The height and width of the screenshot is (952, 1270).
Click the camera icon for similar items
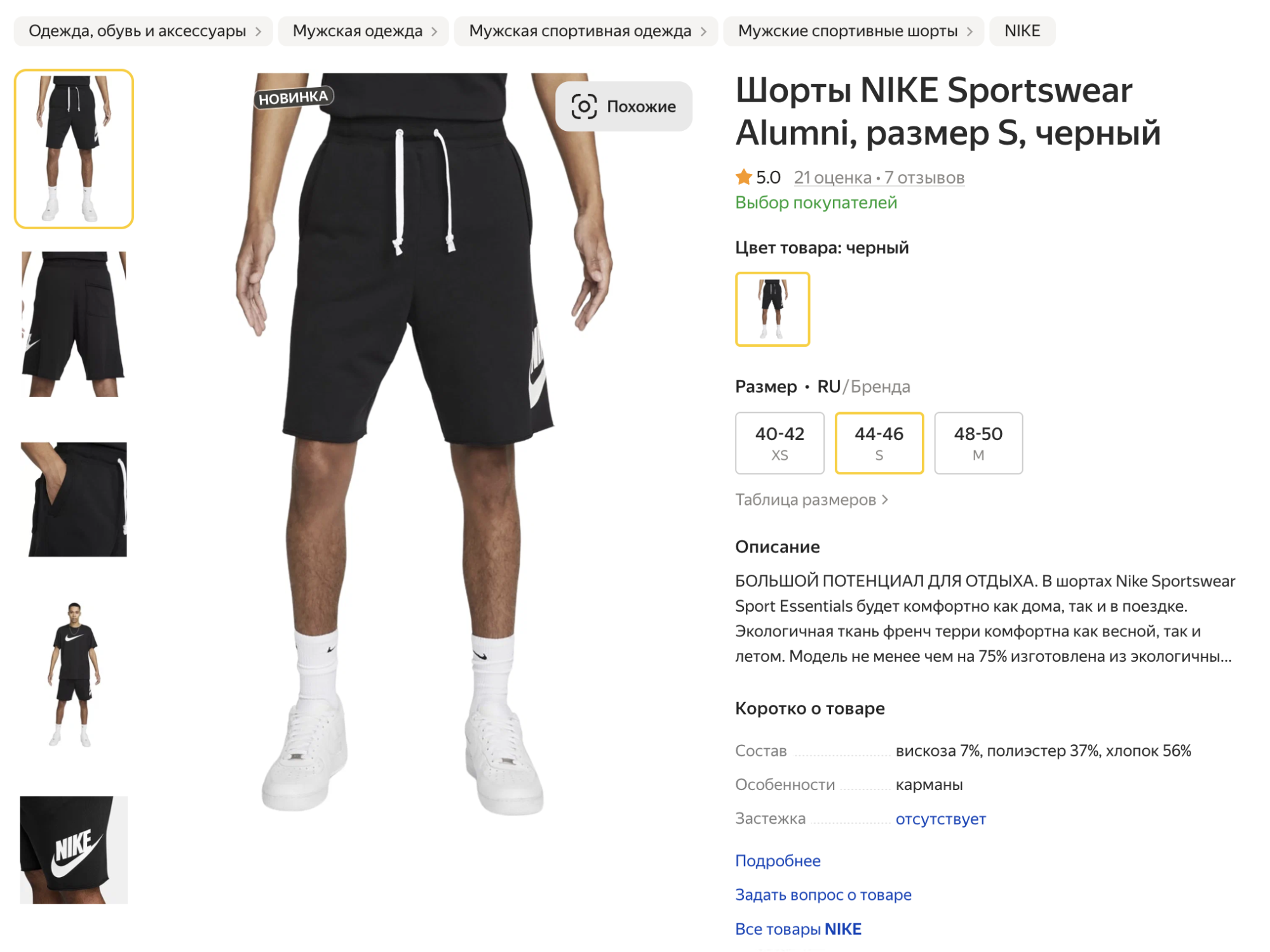click(x=583, y=107)
